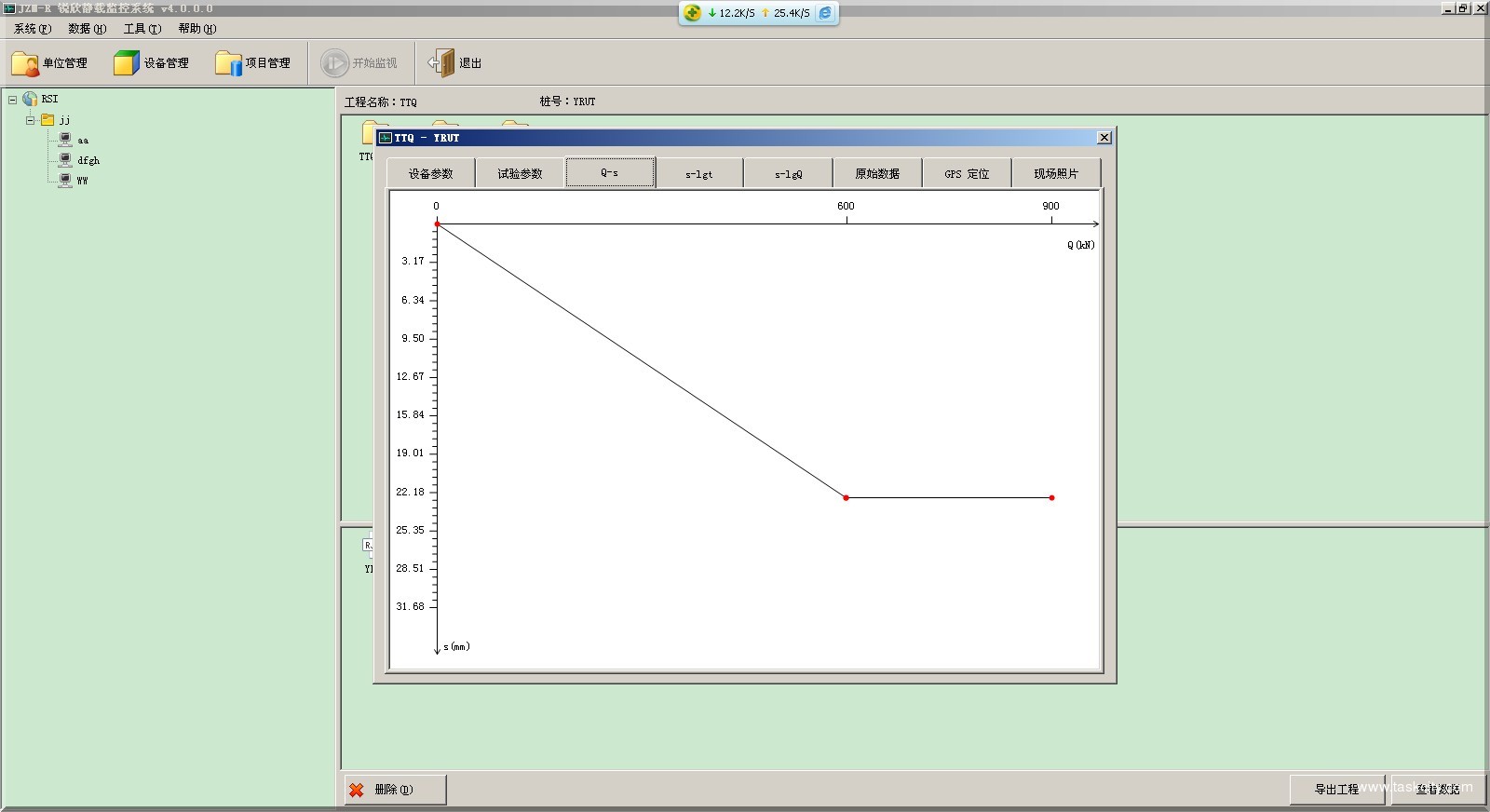Collapse the jj folder node
The image size is (1490, 812).
pyautogui.click(x=31, y=120)
